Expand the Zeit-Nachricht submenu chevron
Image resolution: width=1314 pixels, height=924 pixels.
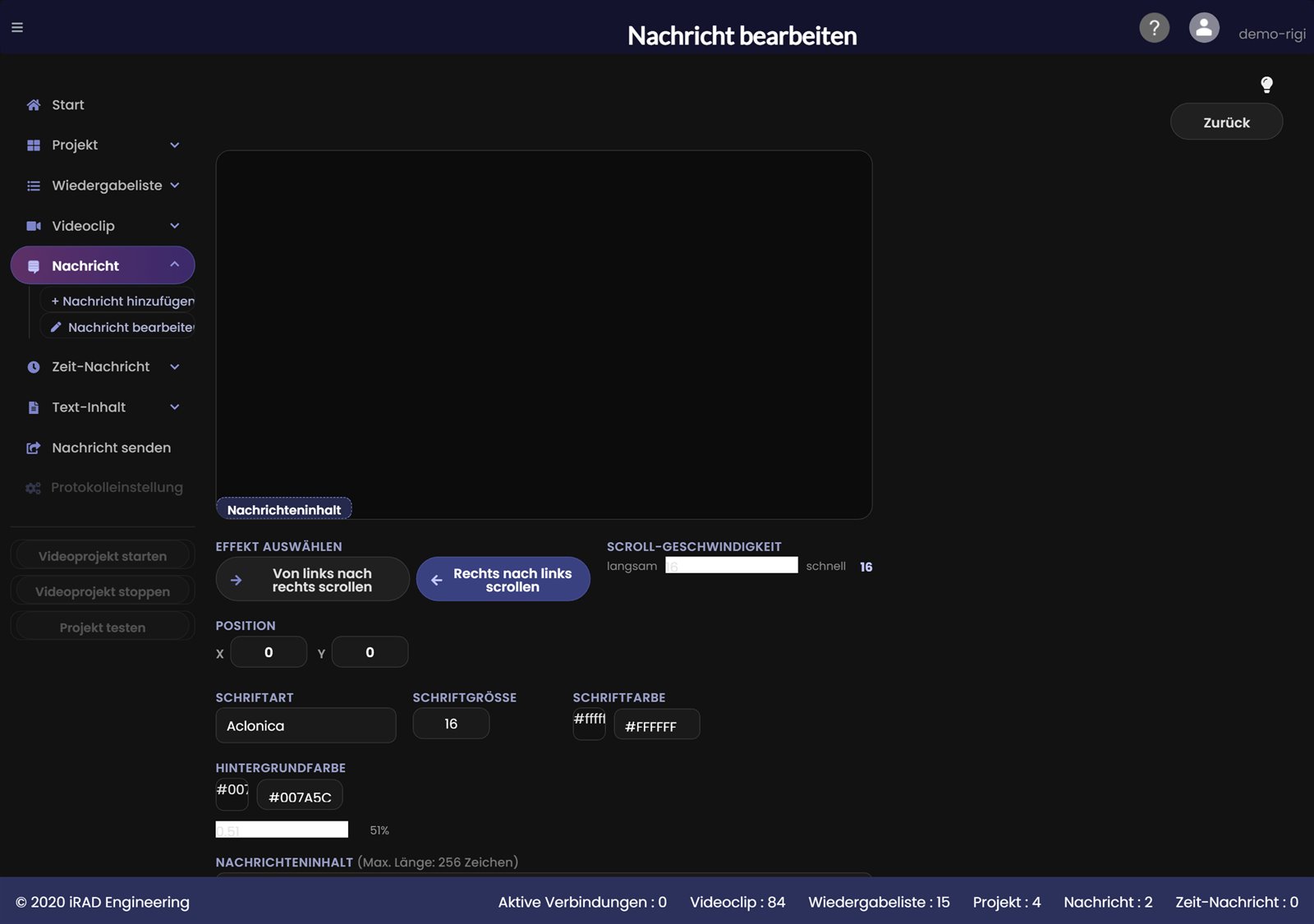tap(174, 367)
